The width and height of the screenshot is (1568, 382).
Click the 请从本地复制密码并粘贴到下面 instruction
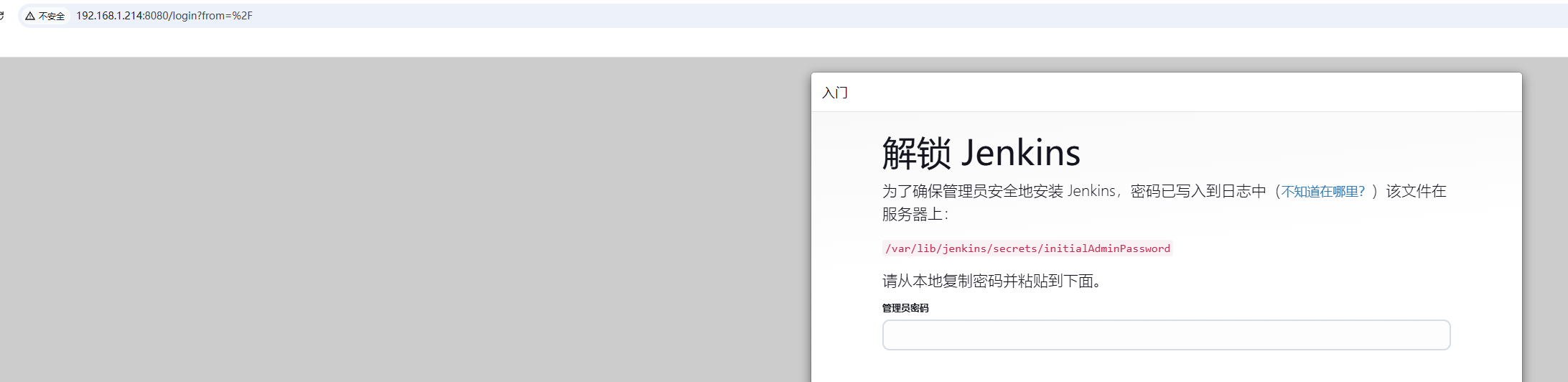click(991, 281)
